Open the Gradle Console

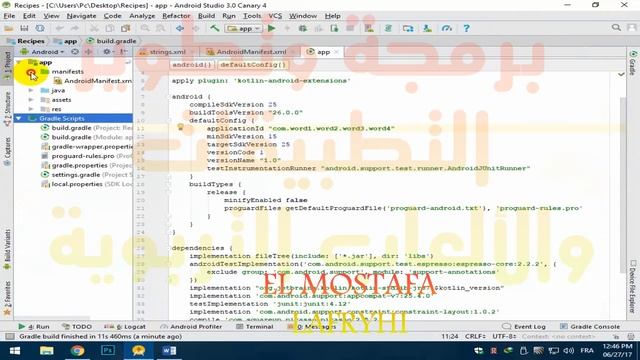click(590, 327)
